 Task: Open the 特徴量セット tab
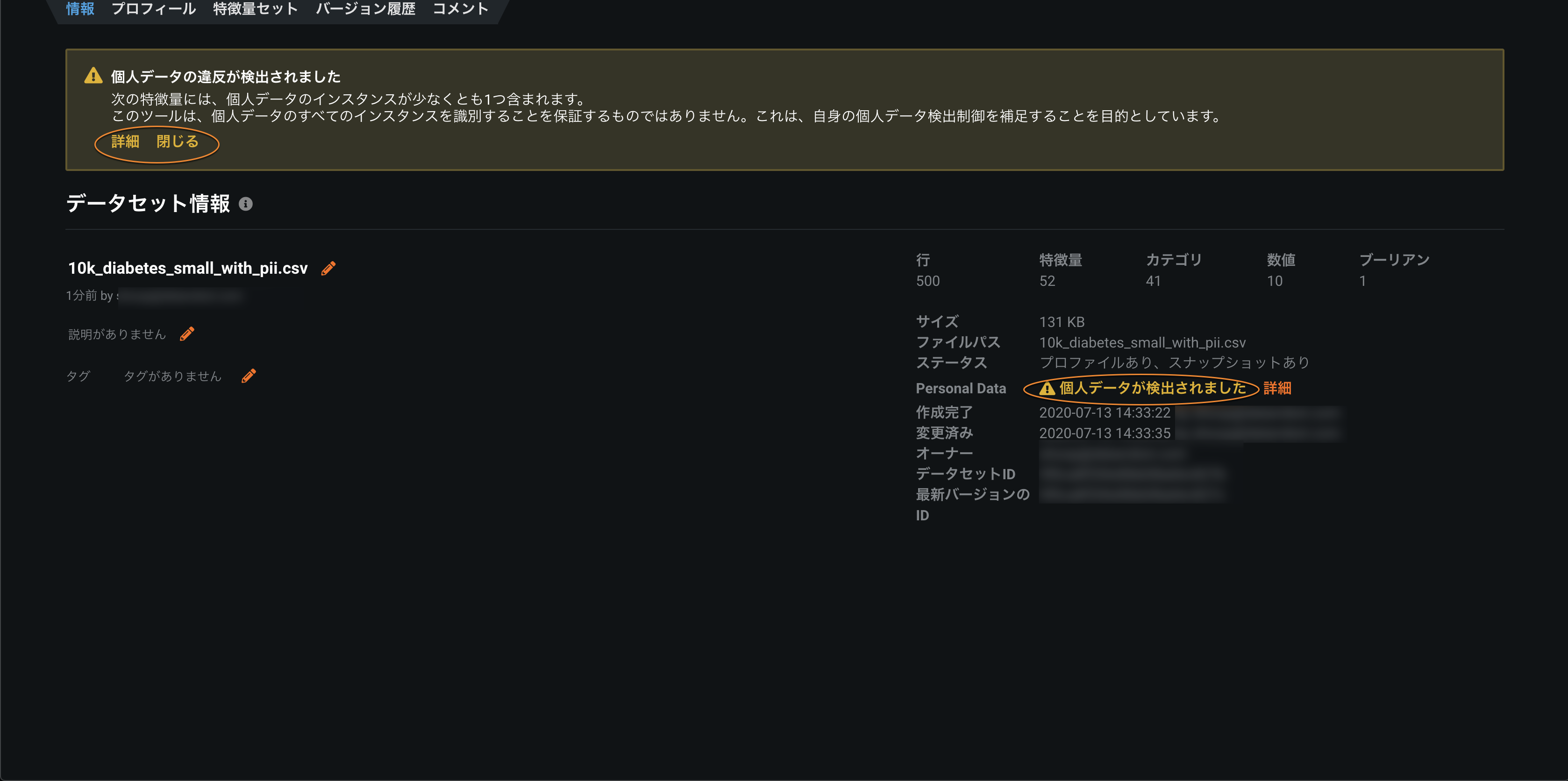pos(255,8)
